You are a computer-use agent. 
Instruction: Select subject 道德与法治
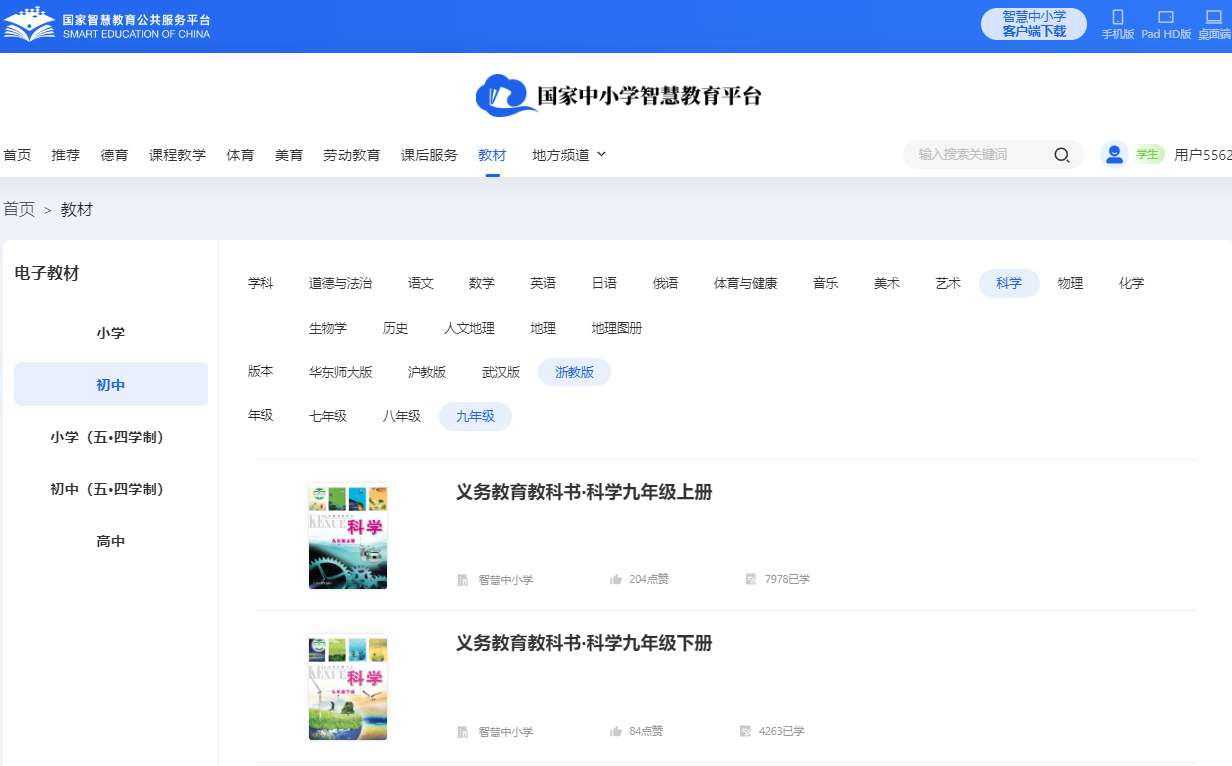pyautogui.click(x=340, y=283)
